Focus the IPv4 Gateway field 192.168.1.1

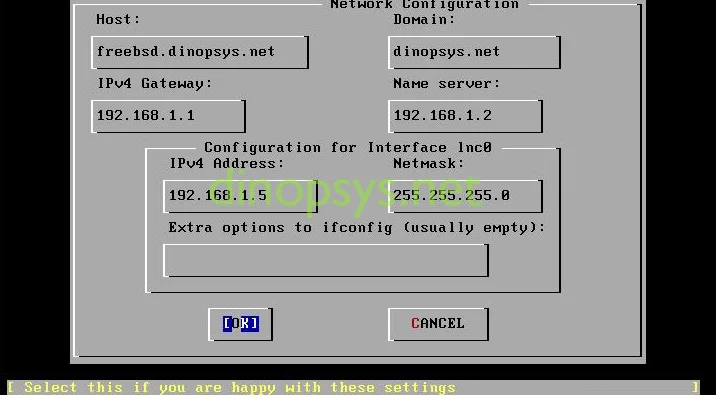(x=168, y=116)
